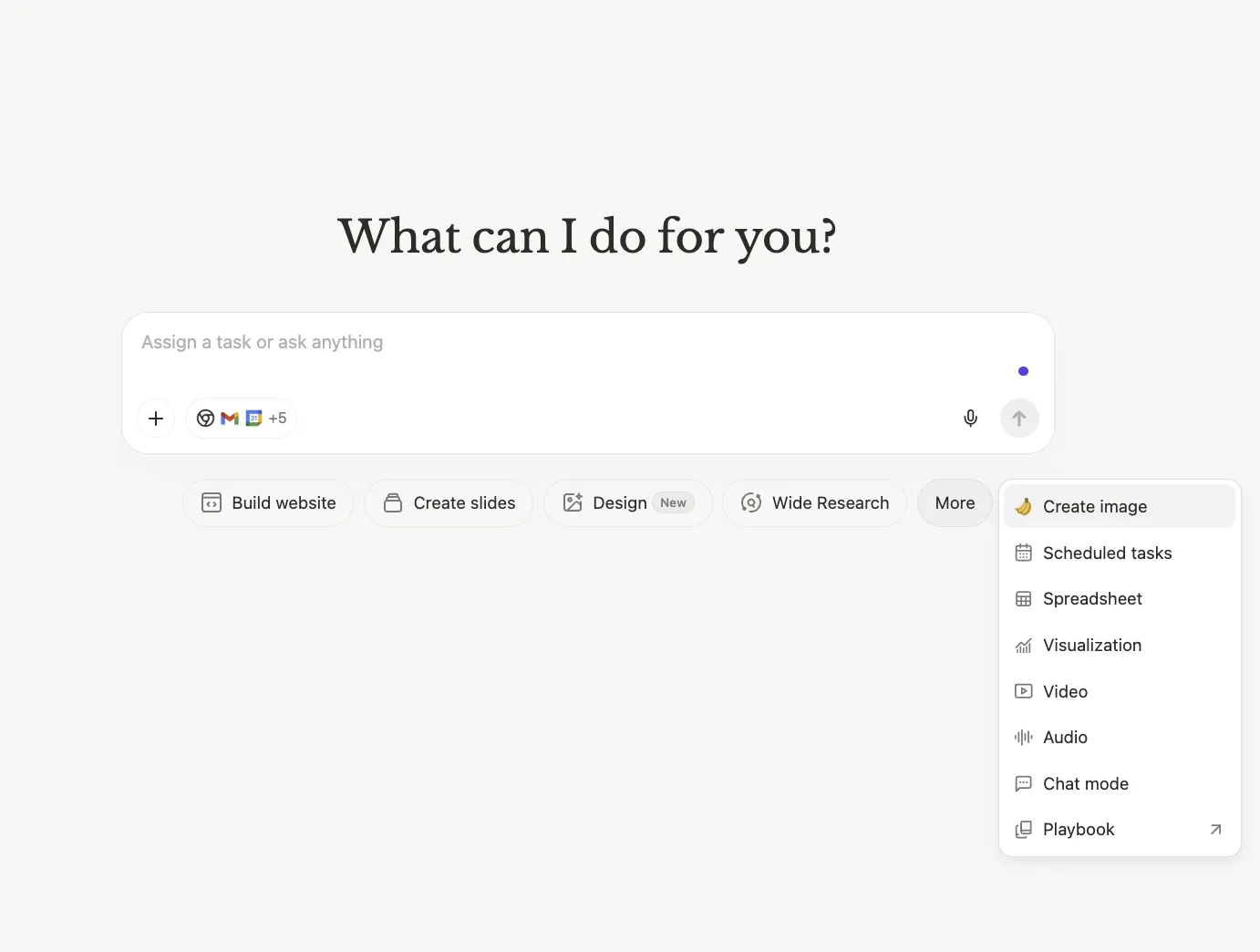Image resolution: width=1260 pixels, height=952 pixels.
Task: Choose Video from the More menu
Action: tap(1065, 691)
